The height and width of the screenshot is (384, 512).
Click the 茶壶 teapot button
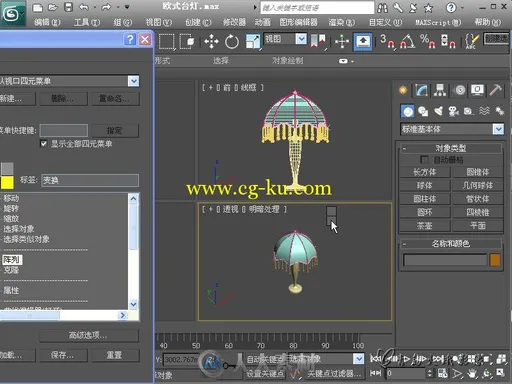coord(425,226)
